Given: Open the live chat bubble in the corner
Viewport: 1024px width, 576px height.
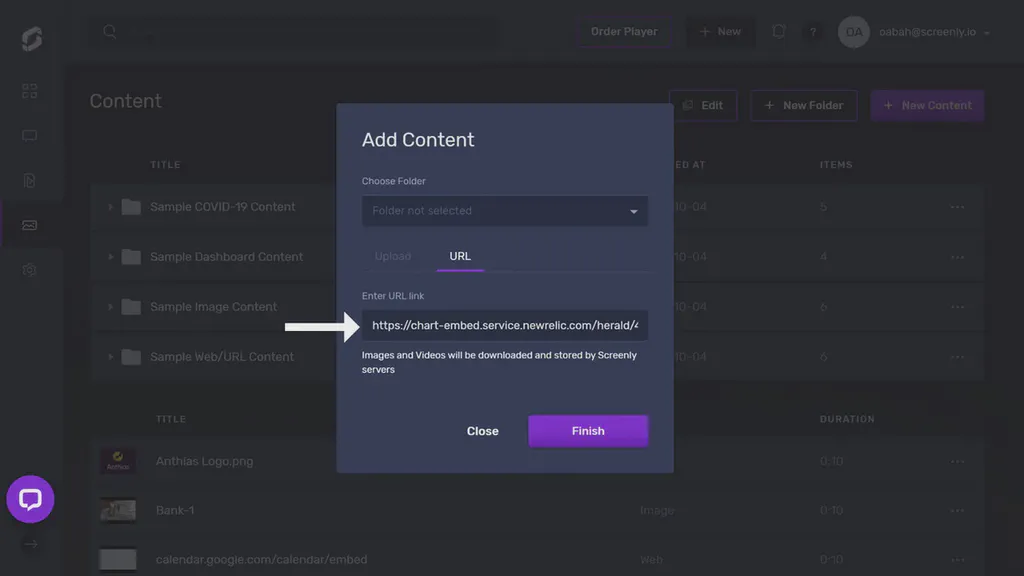Looking at the screenshot, I should click(30, 499).
